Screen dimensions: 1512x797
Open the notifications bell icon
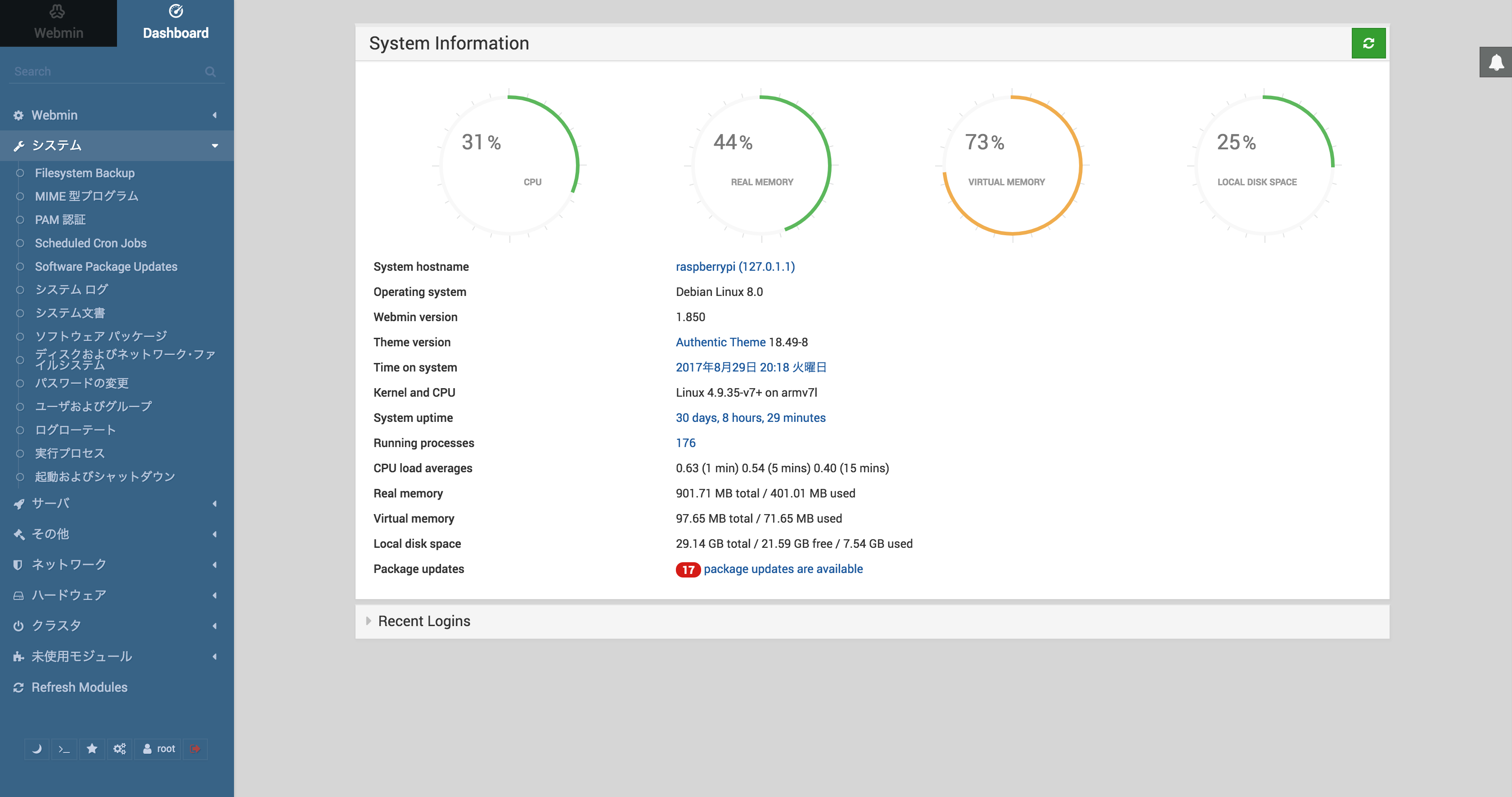1495,62
